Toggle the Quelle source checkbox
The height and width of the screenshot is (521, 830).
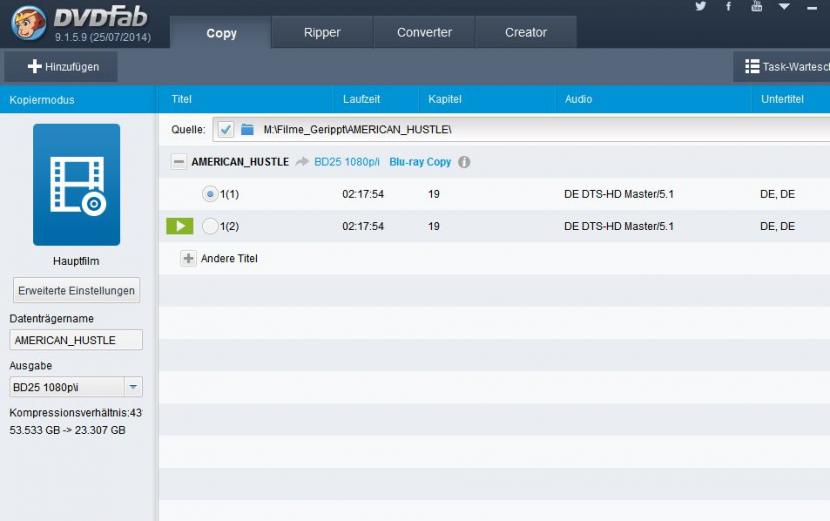(225, 129)
